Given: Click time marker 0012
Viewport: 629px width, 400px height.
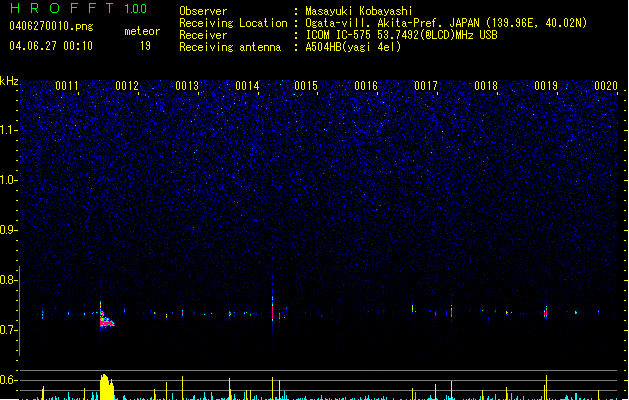Looking at the screenshot, I should (x=127, y=86).
